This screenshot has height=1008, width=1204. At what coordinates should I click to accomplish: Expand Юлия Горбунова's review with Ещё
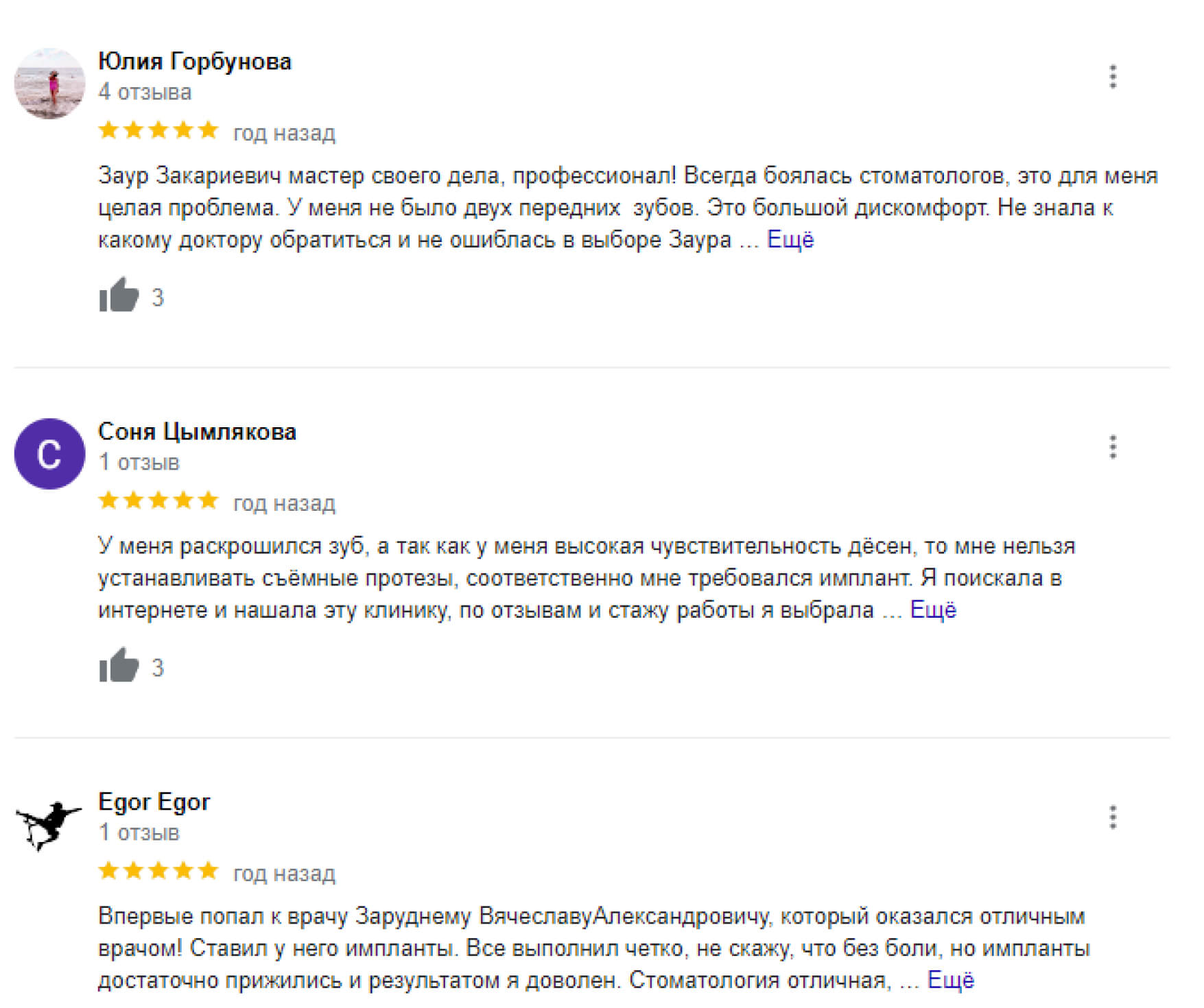789,240
